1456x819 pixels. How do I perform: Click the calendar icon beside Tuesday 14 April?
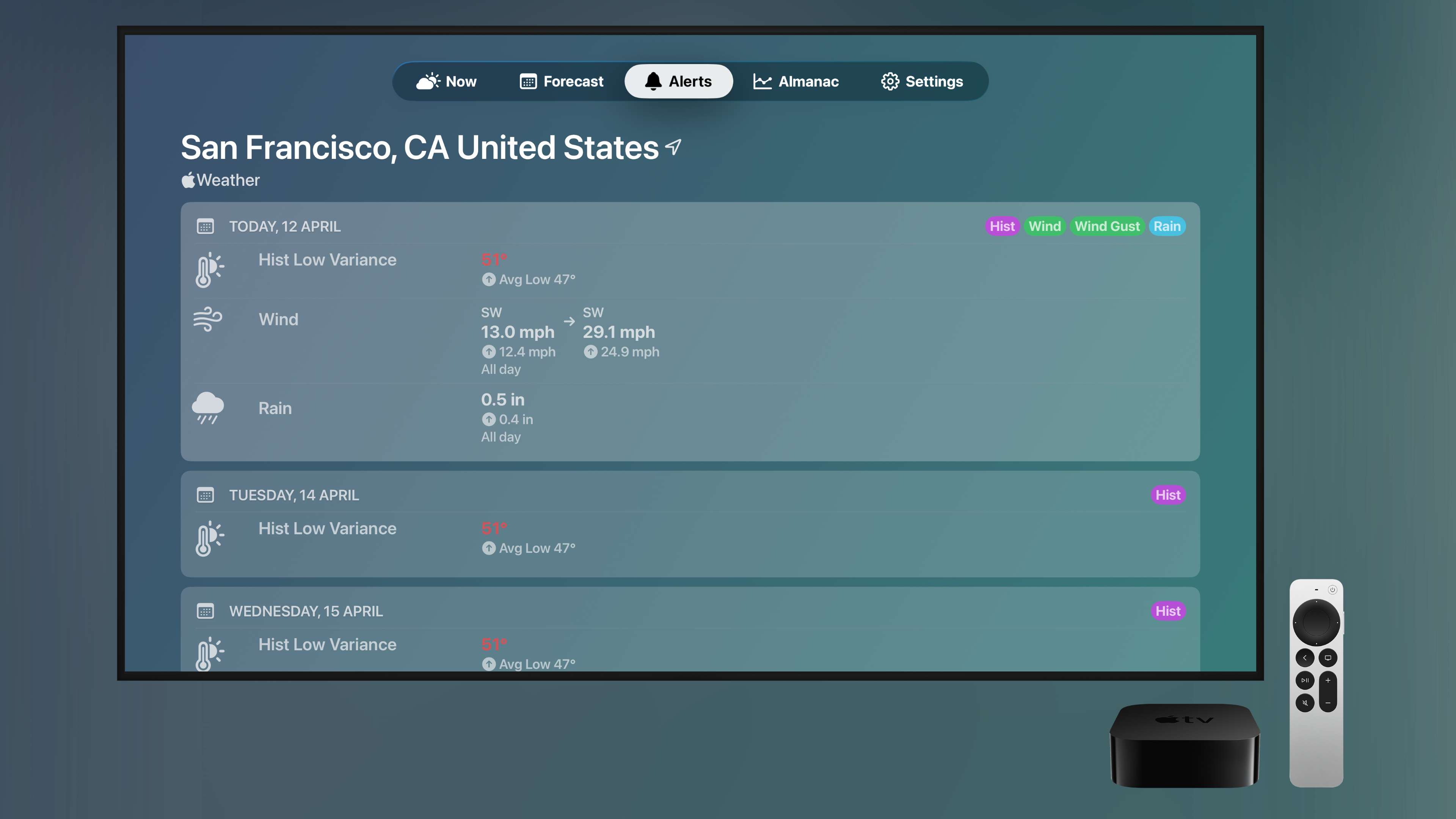[x=205, y=494]
